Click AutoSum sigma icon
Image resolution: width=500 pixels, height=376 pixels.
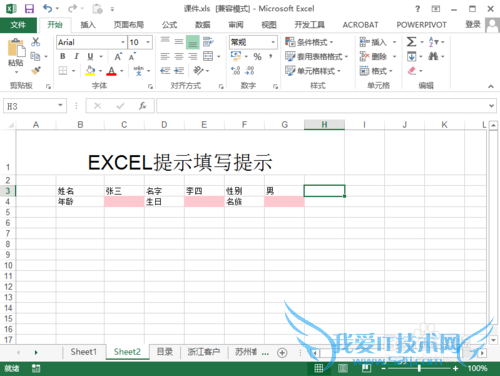click(x=411, y=42)
